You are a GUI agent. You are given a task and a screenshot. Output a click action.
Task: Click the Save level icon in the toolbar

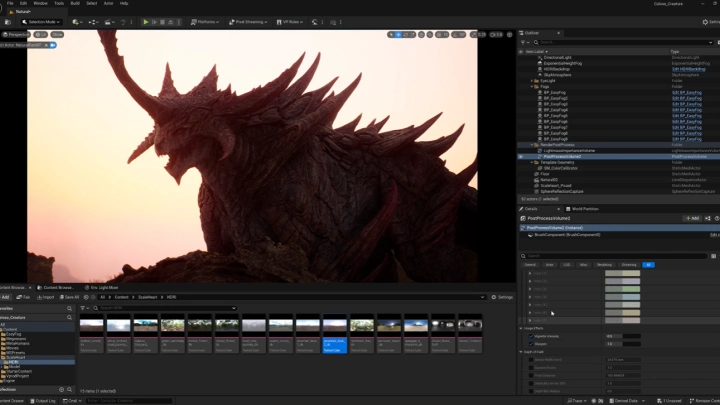pos(8,22)
